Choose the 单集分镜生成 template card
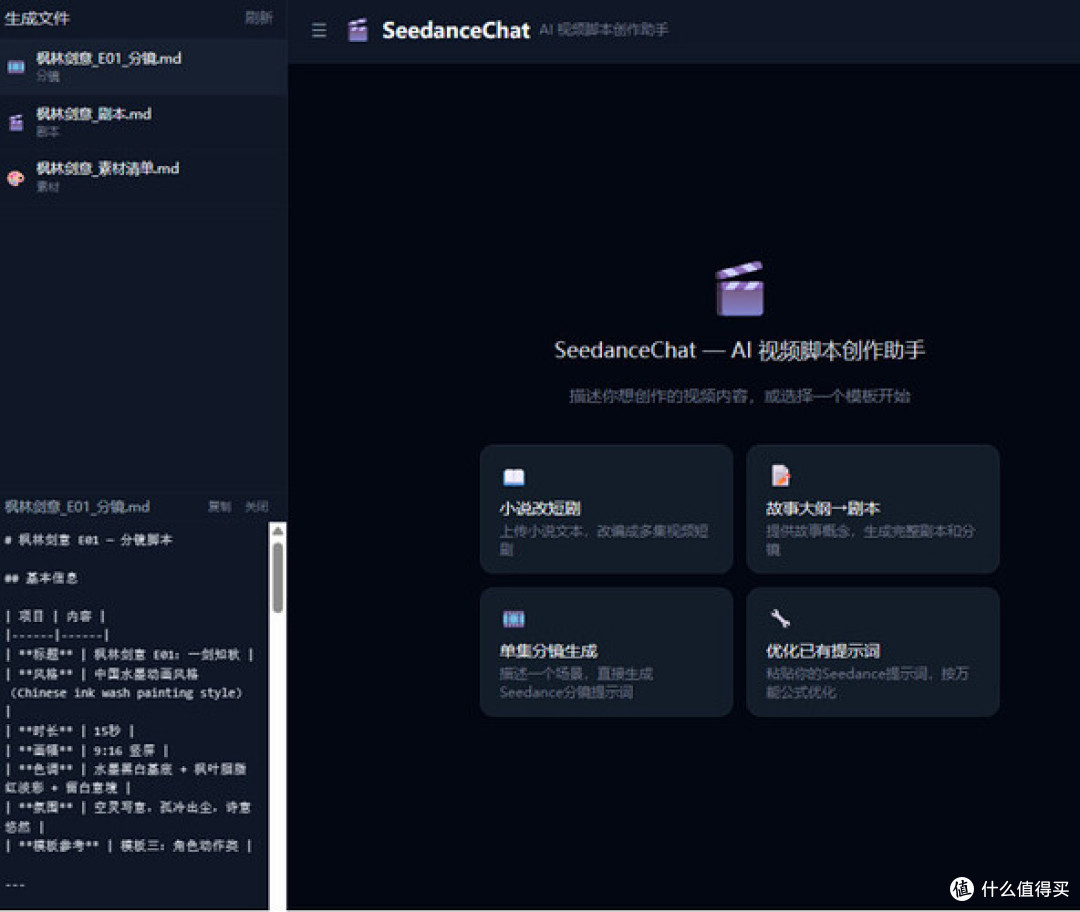The image size is (1080, 912). tap(606, 652)
